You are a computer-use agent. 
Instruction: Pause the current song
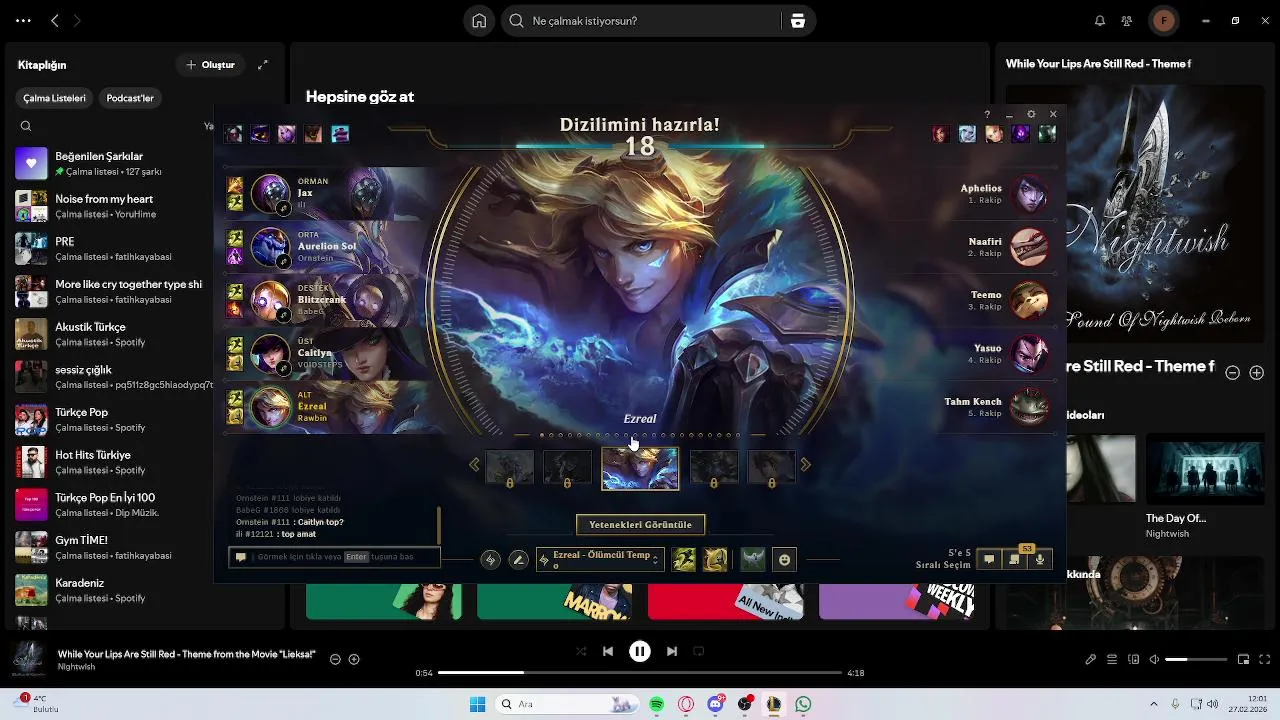tap(640, 651)
